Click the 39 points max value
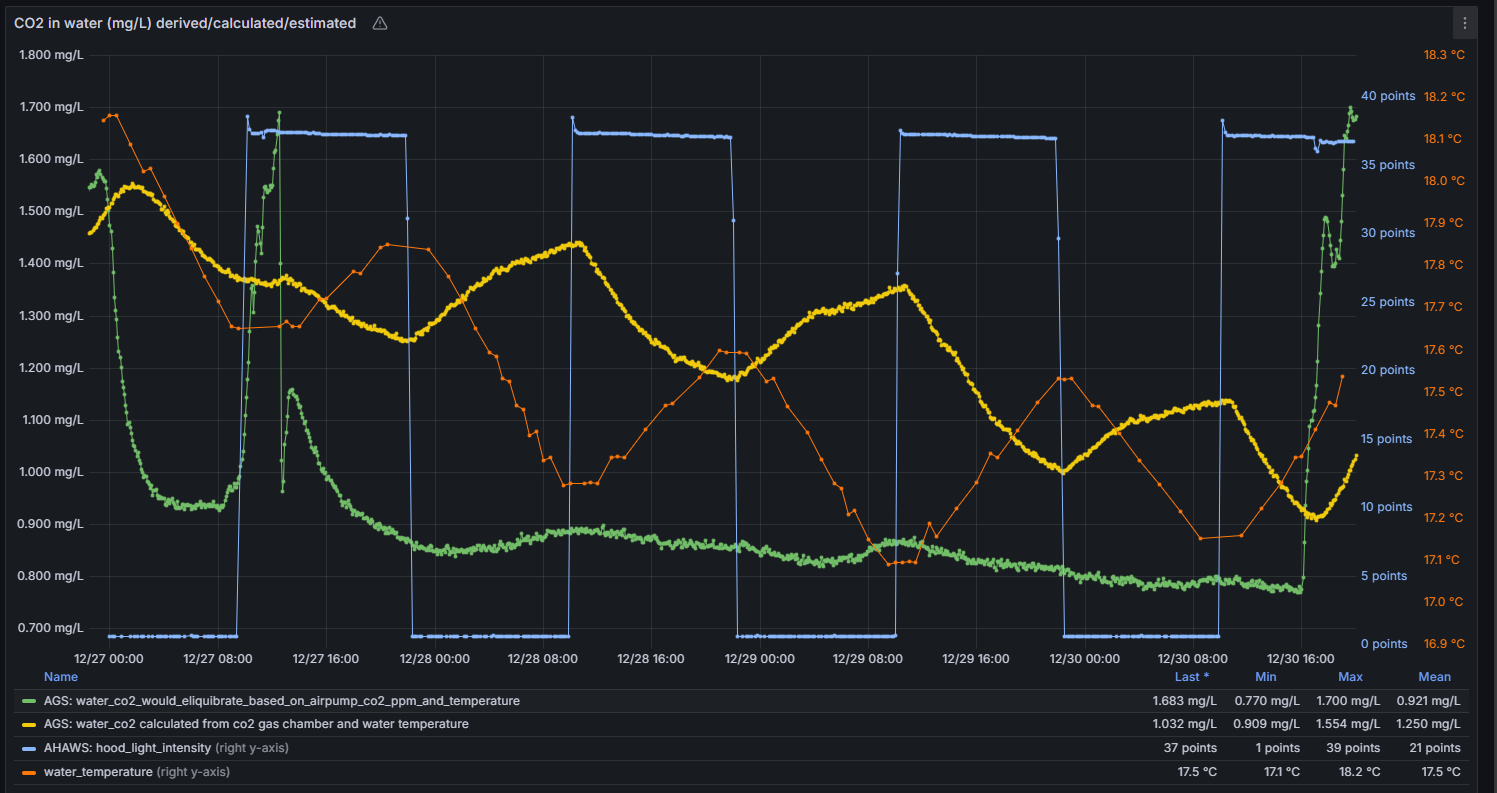Screen dimensions: 1497x793 tap(1353, 748)
